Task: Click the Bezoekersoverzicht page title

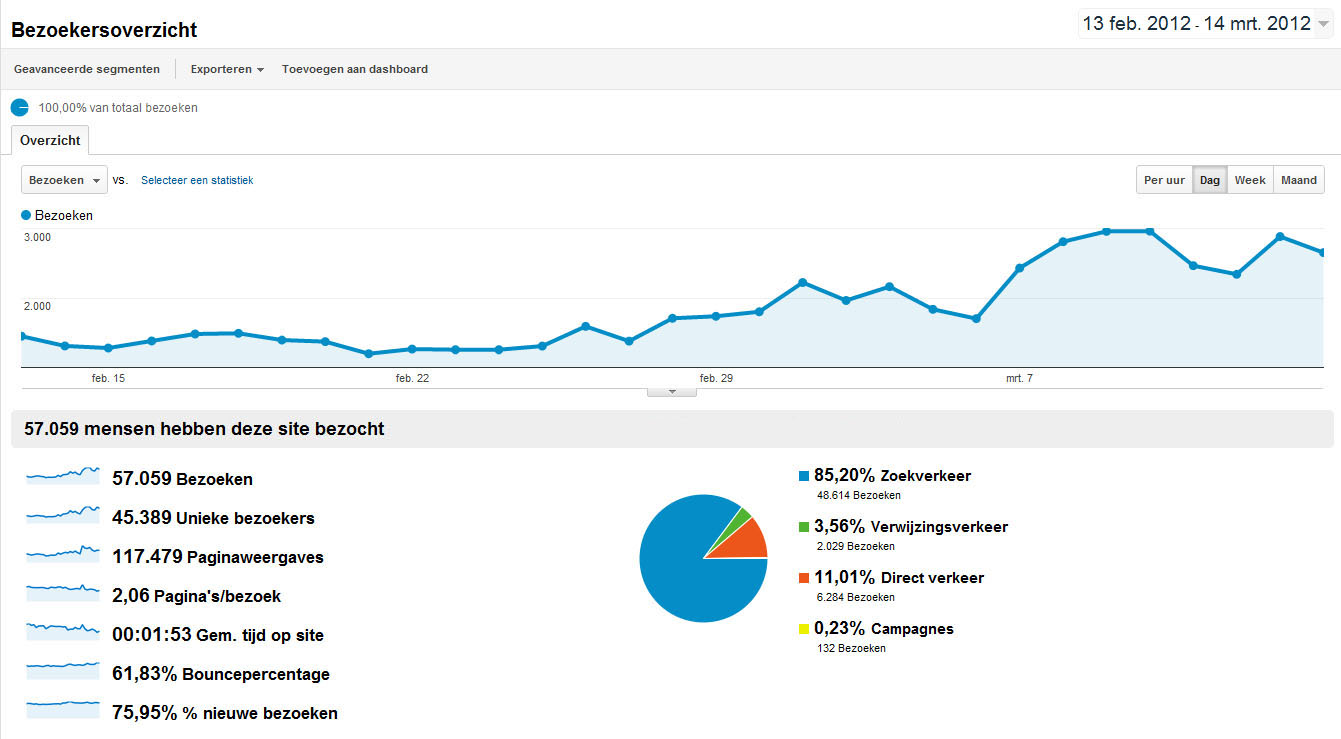Action: (x=104, y=30)
